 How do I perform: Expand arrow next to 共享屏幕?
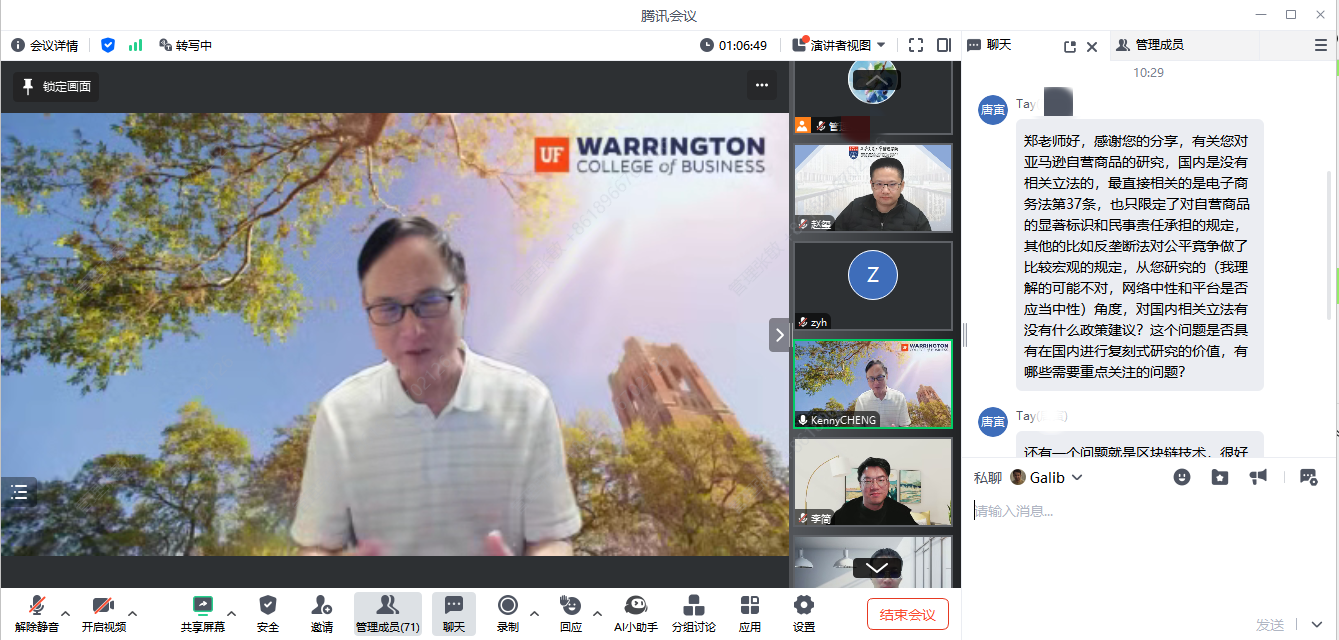(232, 613)
